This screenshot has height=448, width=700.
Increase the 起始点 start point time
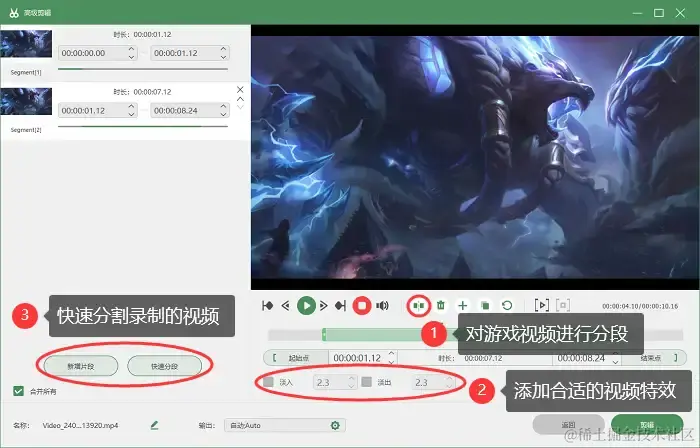coord(392,354)
